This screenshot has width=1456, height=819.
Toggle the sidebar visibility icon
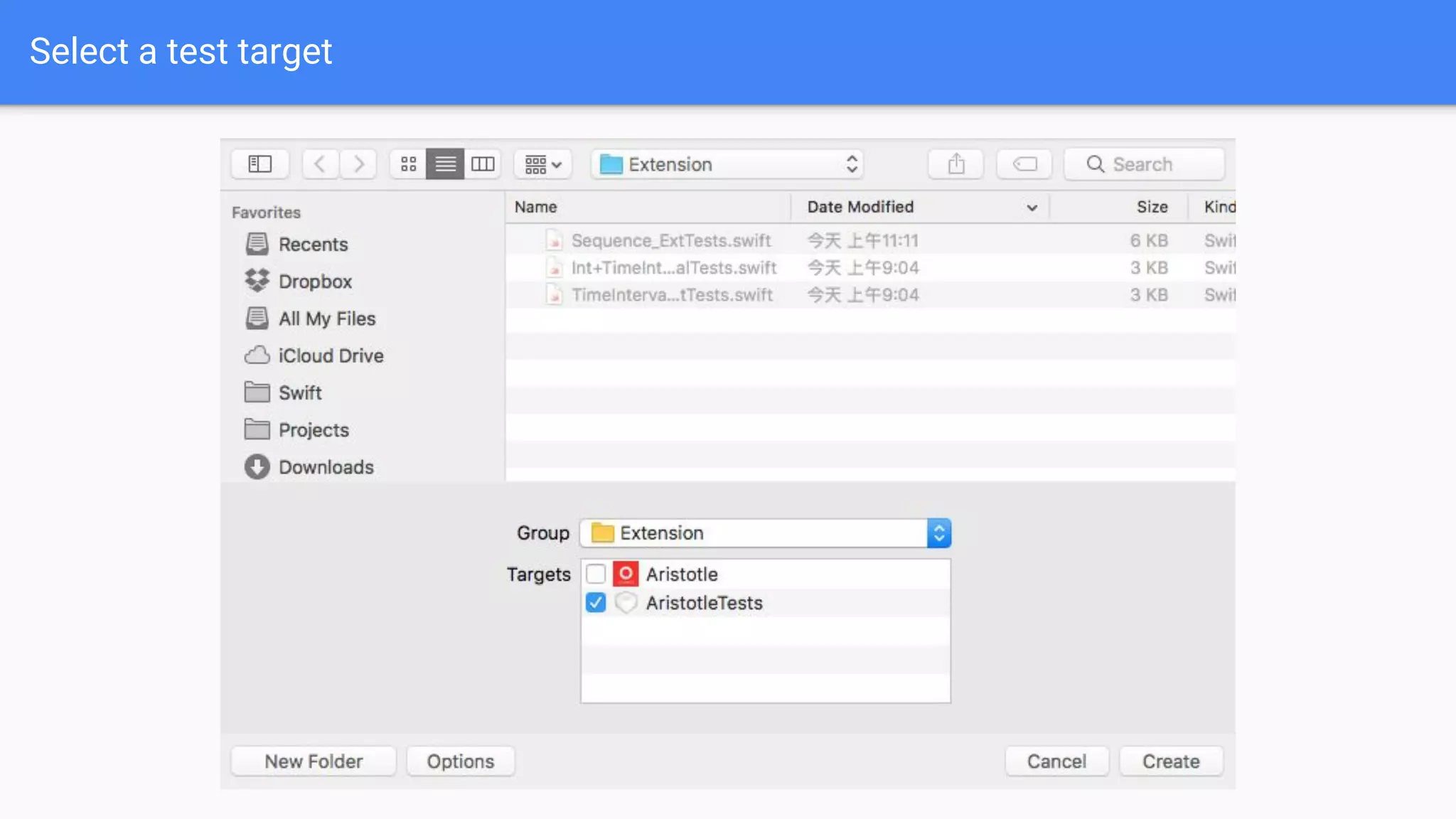coord(260,164)
